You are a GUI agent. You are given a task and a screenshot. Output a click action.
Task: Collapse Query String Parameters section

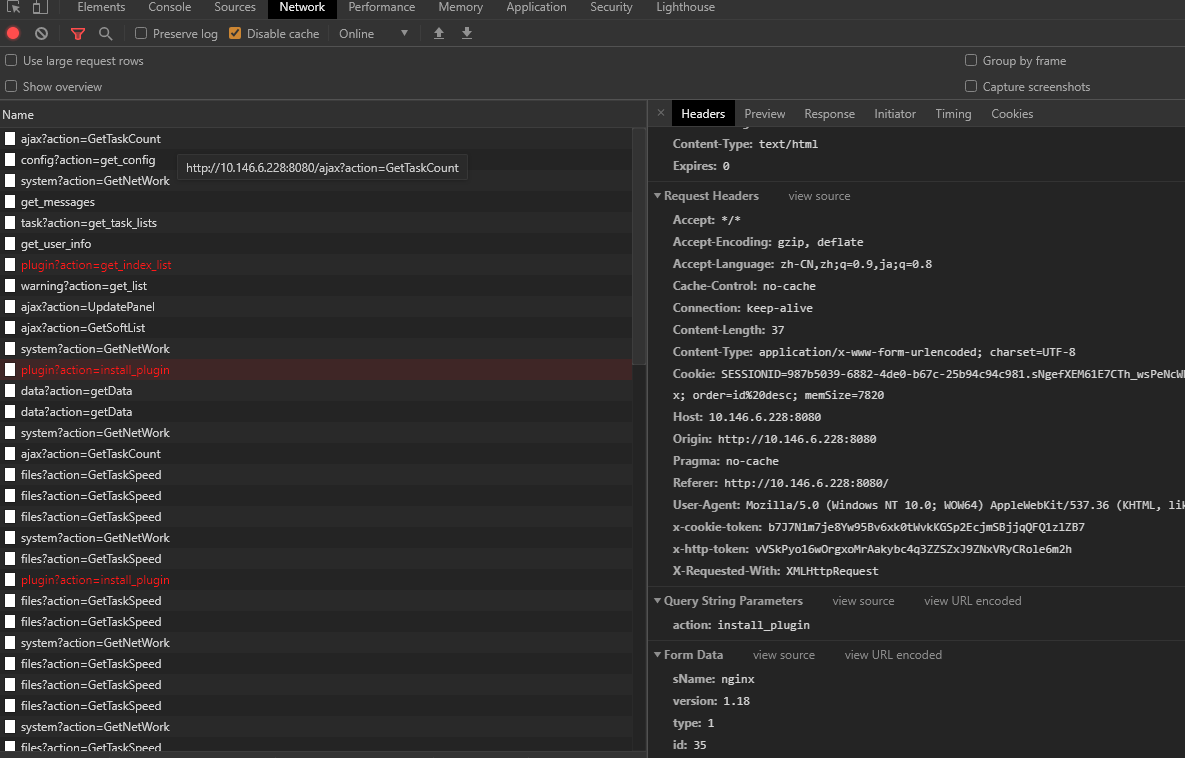(x=657, y=601)
